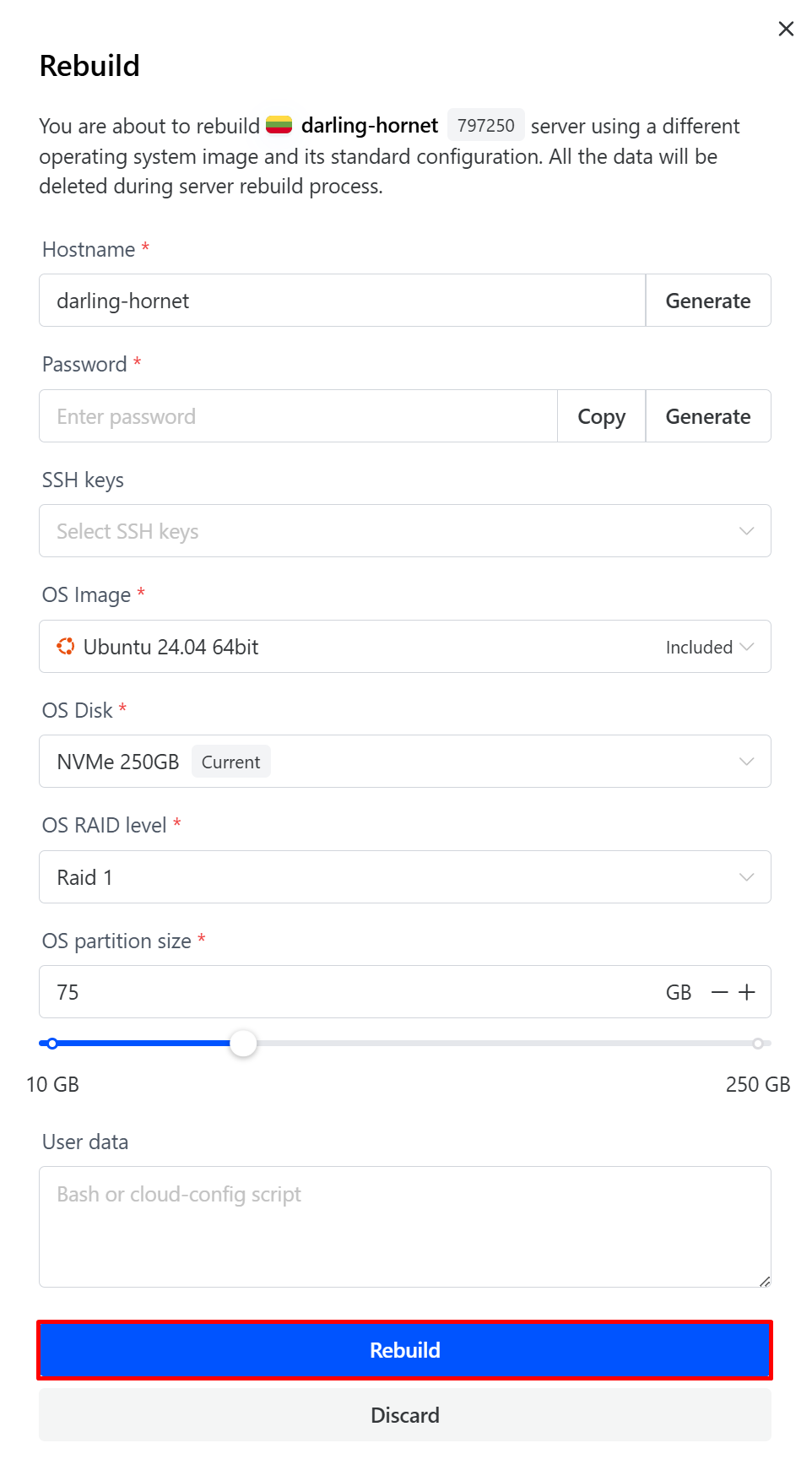This screenshot has height=1470, width=812.
Task: Click the user data textarea resize handle
Action: tap(764, 1281)
